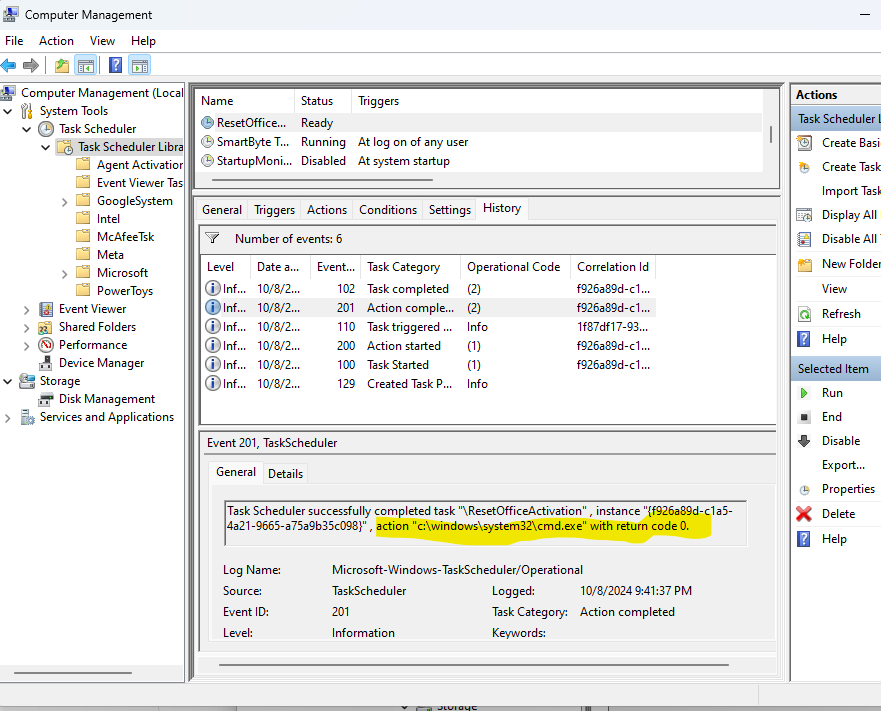Select the McAfeeTsk folder
The height and width of the screenshot is (711, 881).
(x=125, y=237)
